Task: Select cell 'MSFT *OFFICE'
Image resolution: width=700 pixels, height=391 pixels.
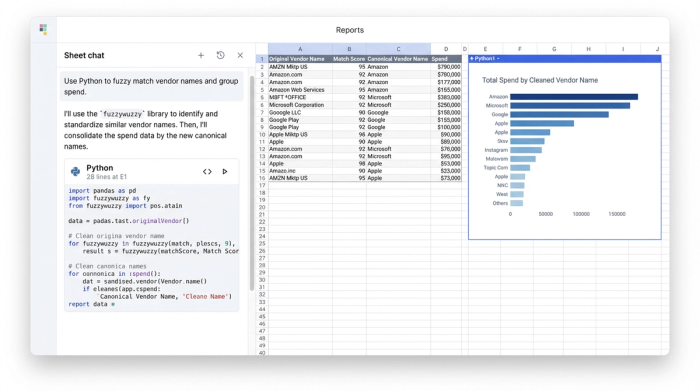Action: pos(300,97)
